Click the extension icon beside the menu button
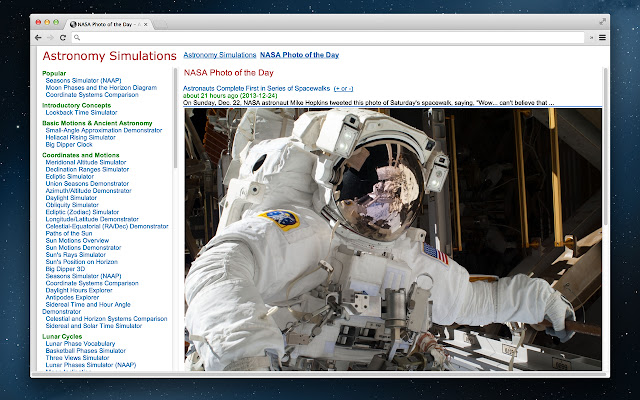Image resolution: width=640 pixels, height=400 pixels. pos(591,38)
